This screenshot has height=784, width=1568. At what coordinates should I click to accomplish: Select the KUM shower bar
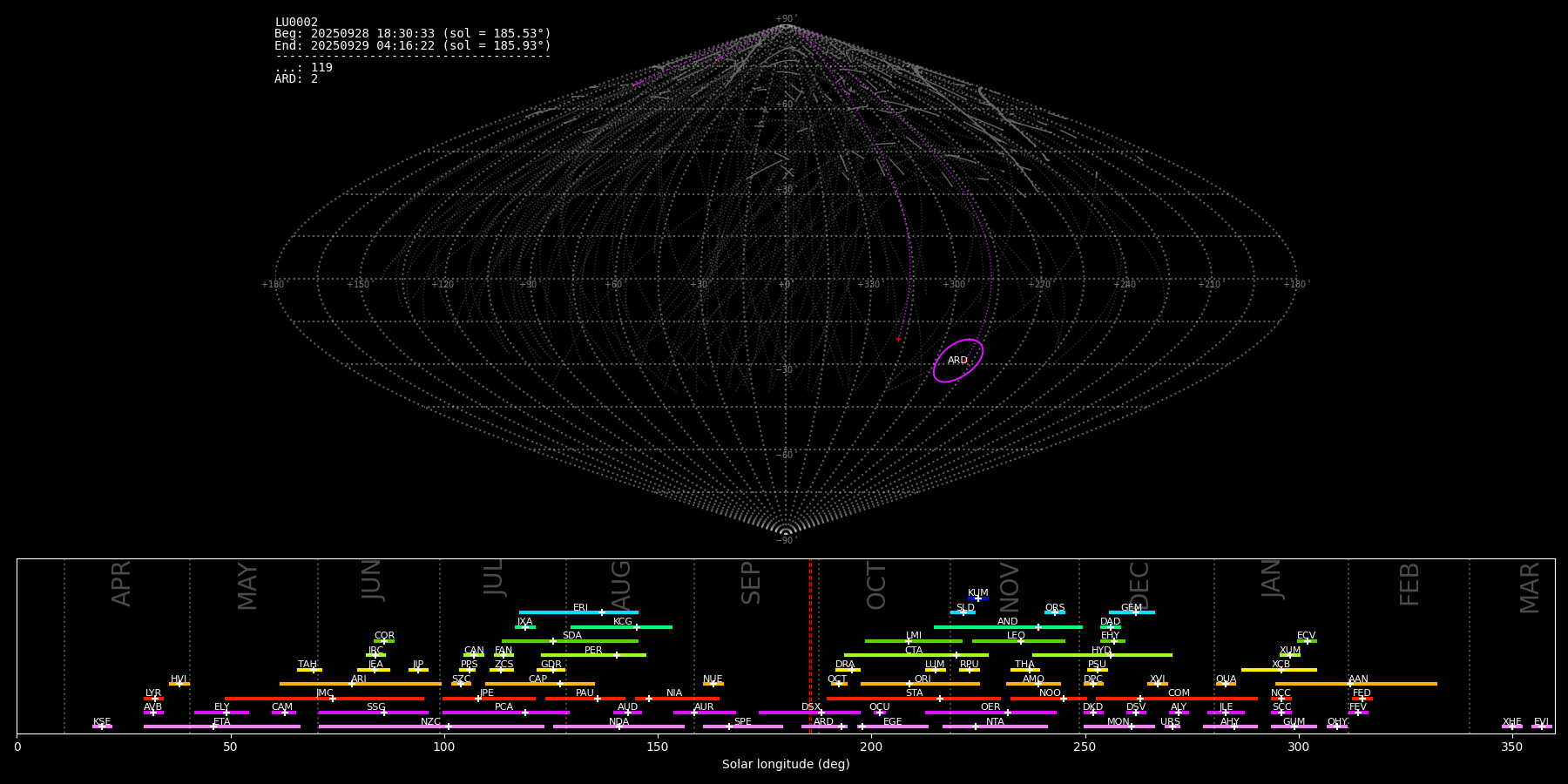[978, 598]
